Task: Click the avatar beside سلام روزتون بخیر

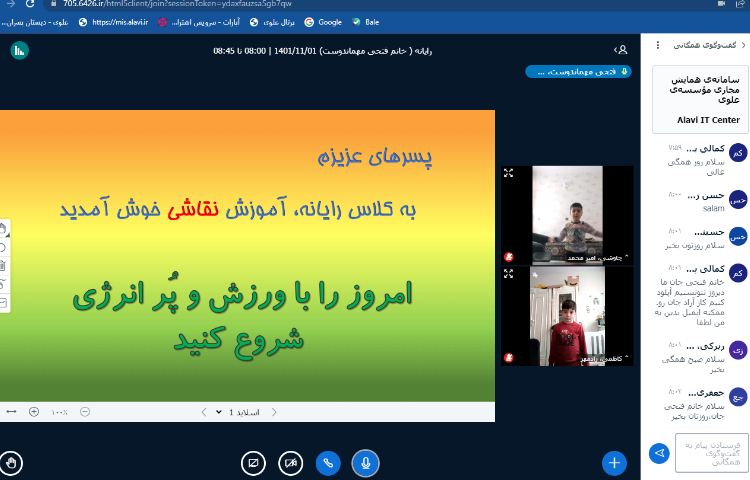Action: point(738,236)
